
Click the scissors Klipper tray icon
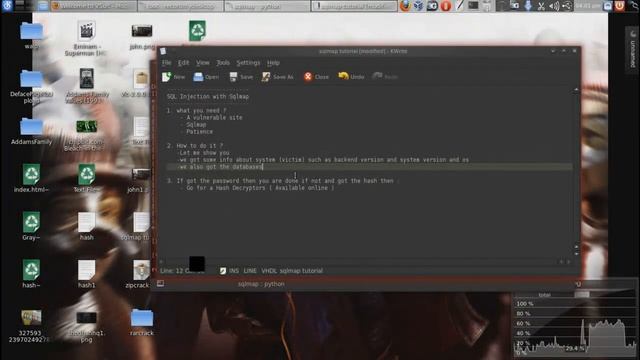541,6
